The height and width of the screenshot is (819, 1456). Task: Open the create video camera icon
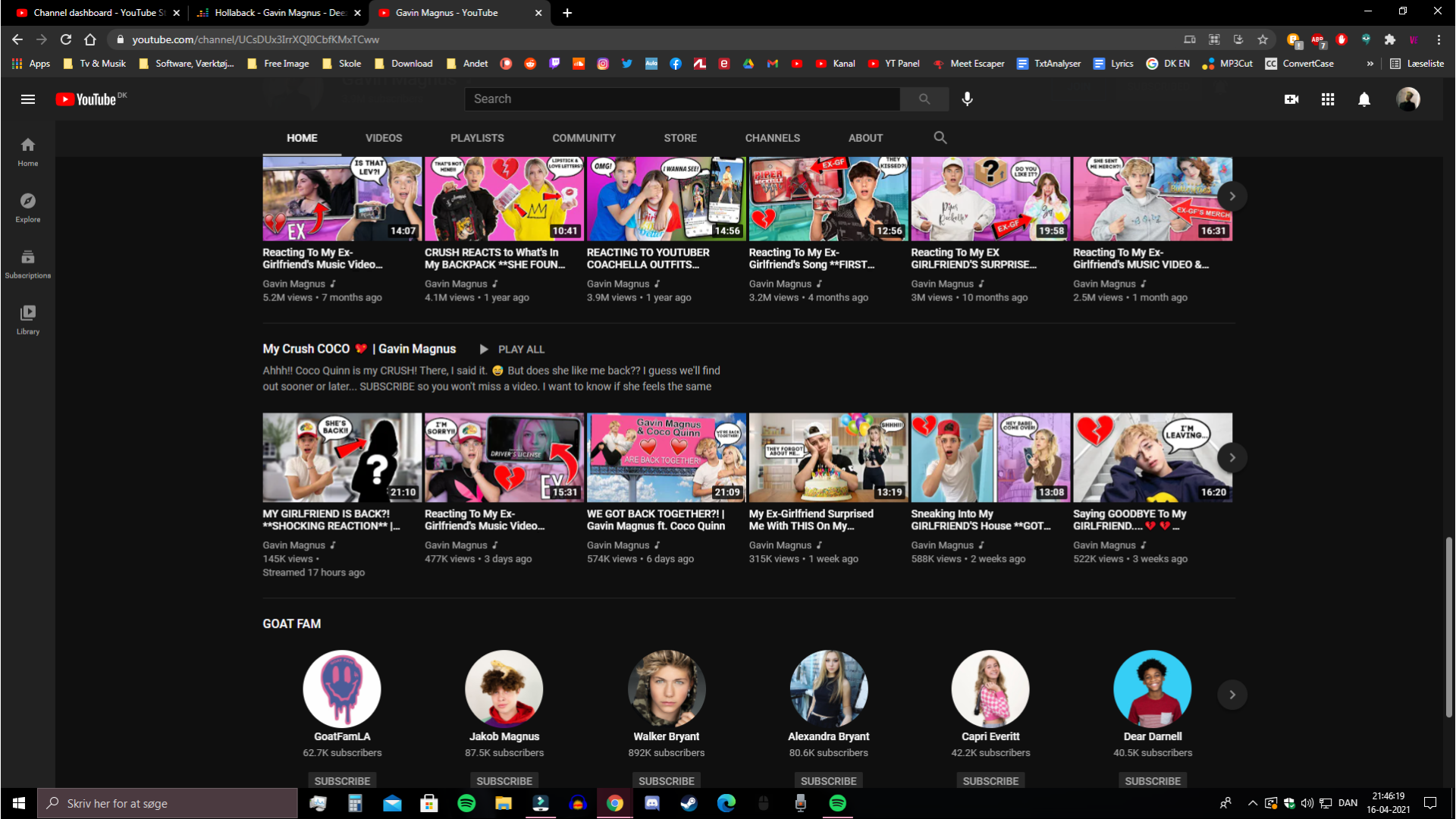click(x=1291, y=99)
